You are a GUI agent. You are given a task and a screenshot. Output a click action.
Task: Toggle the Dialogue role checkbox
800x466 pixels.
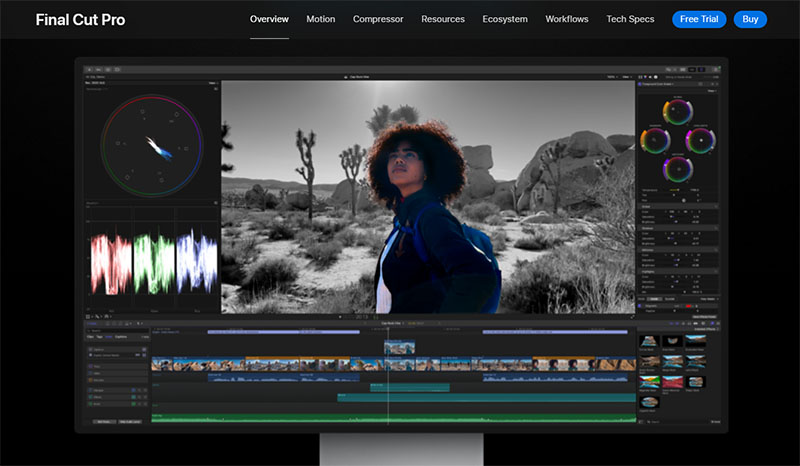coord(90,390)
